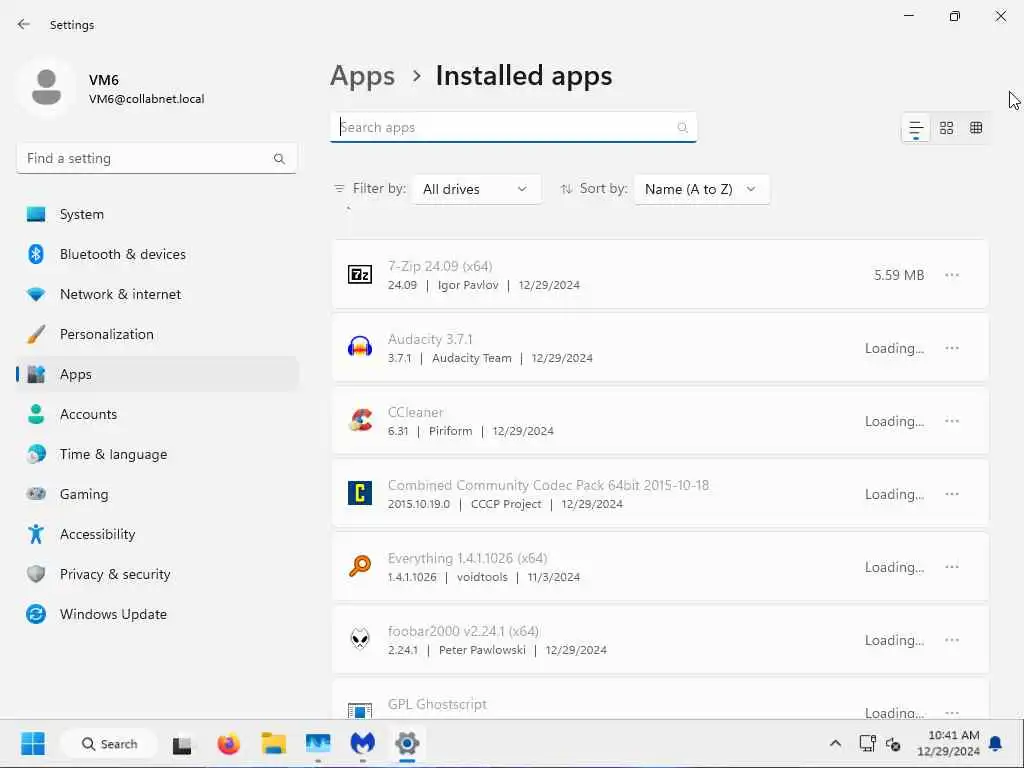Viewport: 1024px width, 768px height.
Task: Open more options for CCleaner
Action: tap(952, 421)
